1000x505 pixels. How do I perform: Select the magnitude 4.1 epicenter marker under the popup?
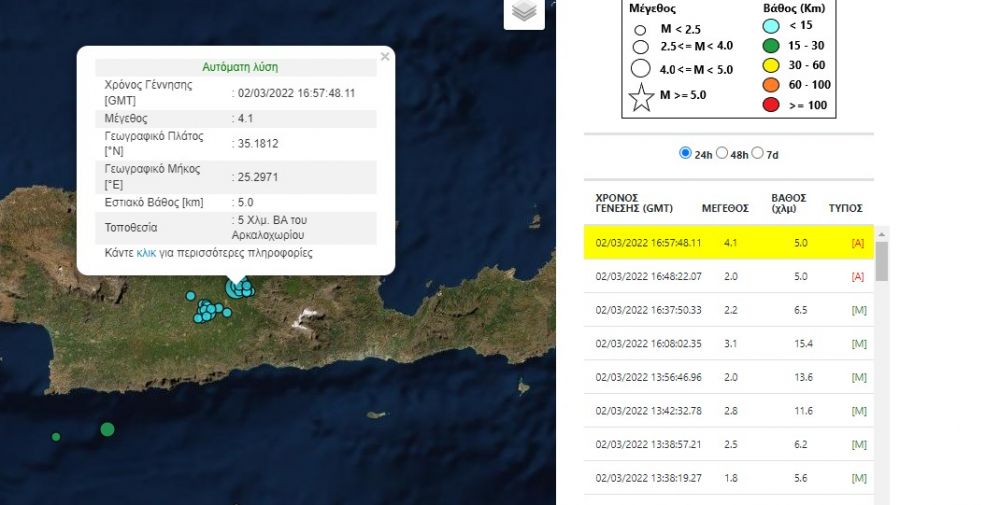pyautogui.click(x=237, y=288)
